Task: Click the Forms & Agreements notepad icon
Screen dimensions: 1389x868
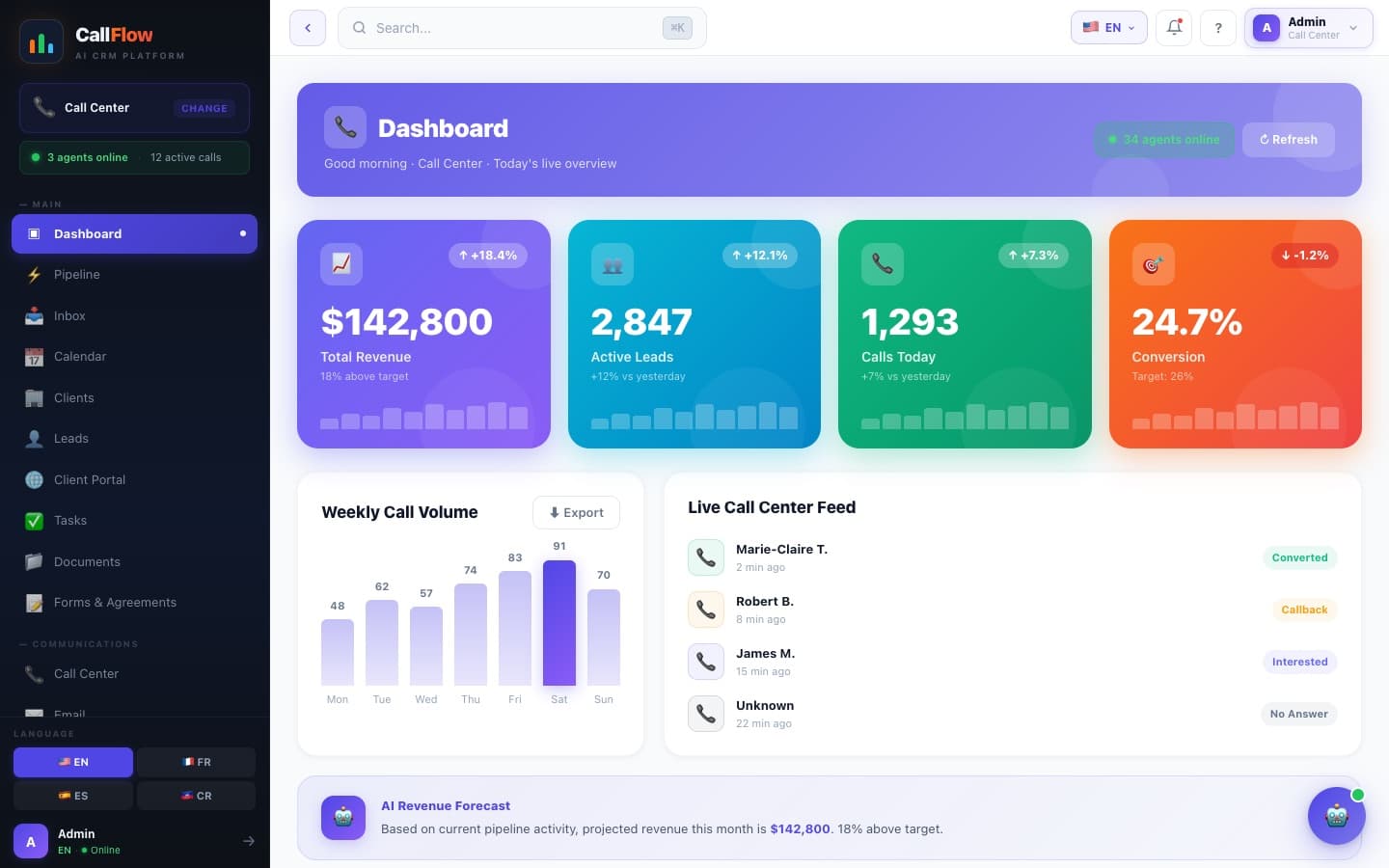Action: click(34, 603)
